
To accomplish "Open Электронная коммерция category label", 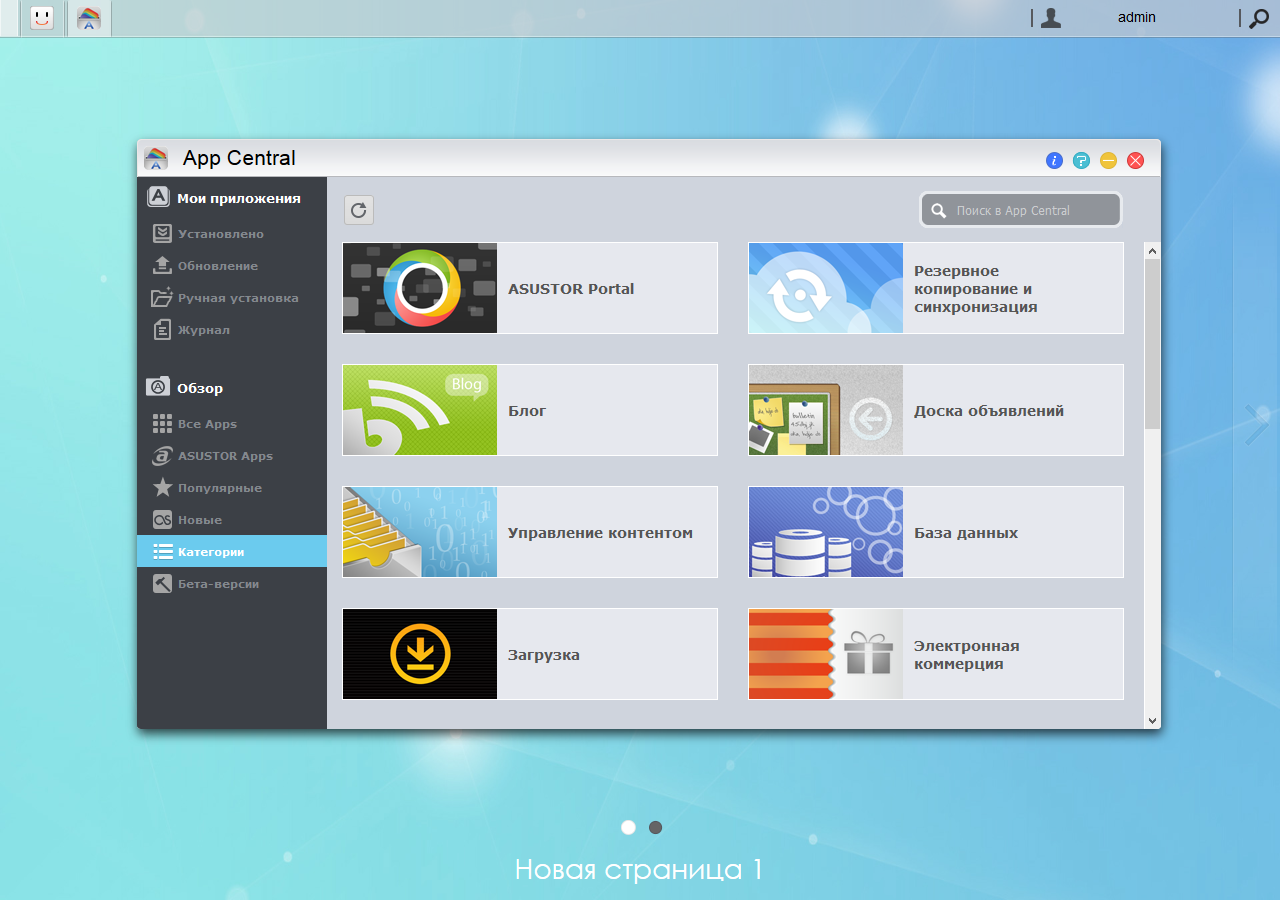I will click(x=967, y=655).
